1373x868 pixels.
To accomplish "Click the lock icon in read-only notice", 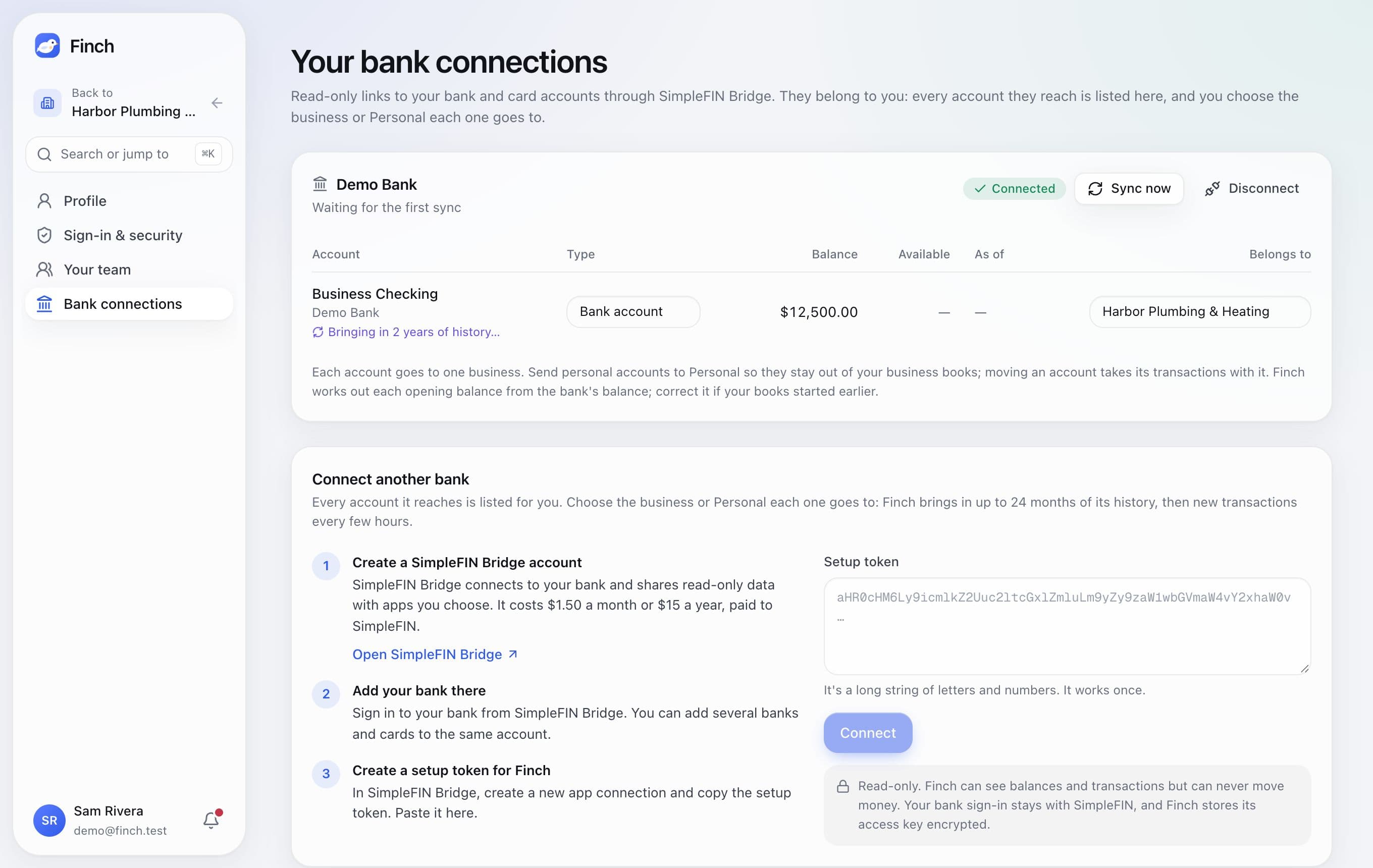I will click(843, 787).
